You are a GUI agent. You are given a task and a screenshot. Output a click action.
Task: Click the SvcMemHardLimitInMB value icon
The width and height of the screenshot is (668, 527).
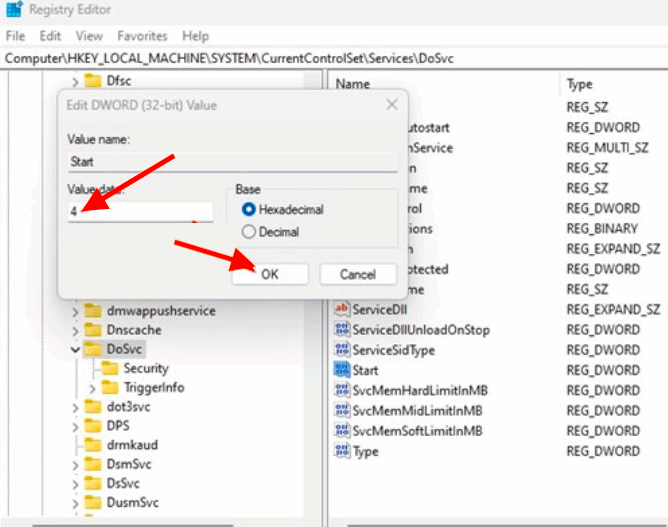[x=341, y=390]
